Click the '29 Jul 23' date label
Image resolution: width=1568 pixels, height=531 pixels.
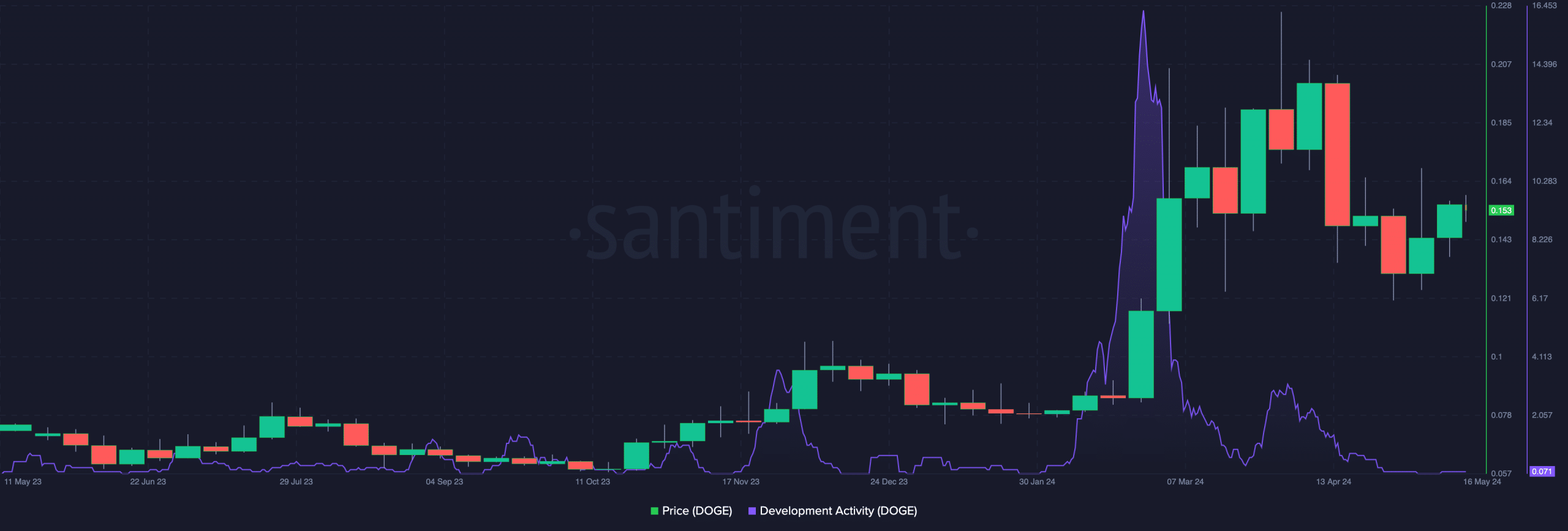(296, 482)
